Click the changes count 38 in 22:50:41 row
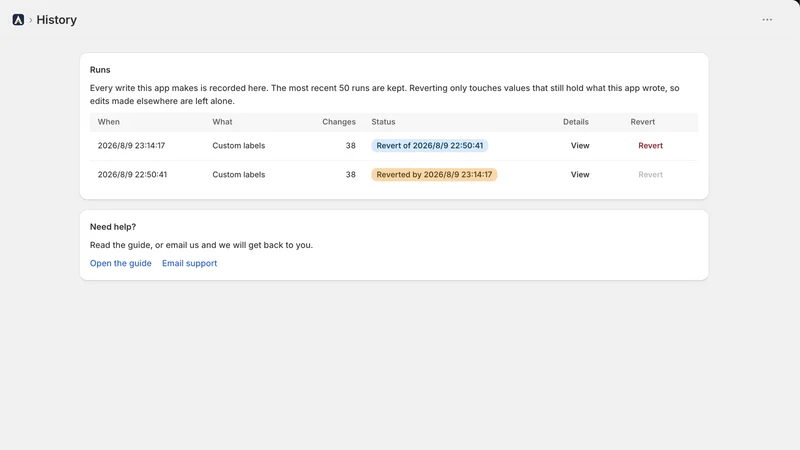Image resolution: width=800 pixels, height=450 pixels. (351, 174)
